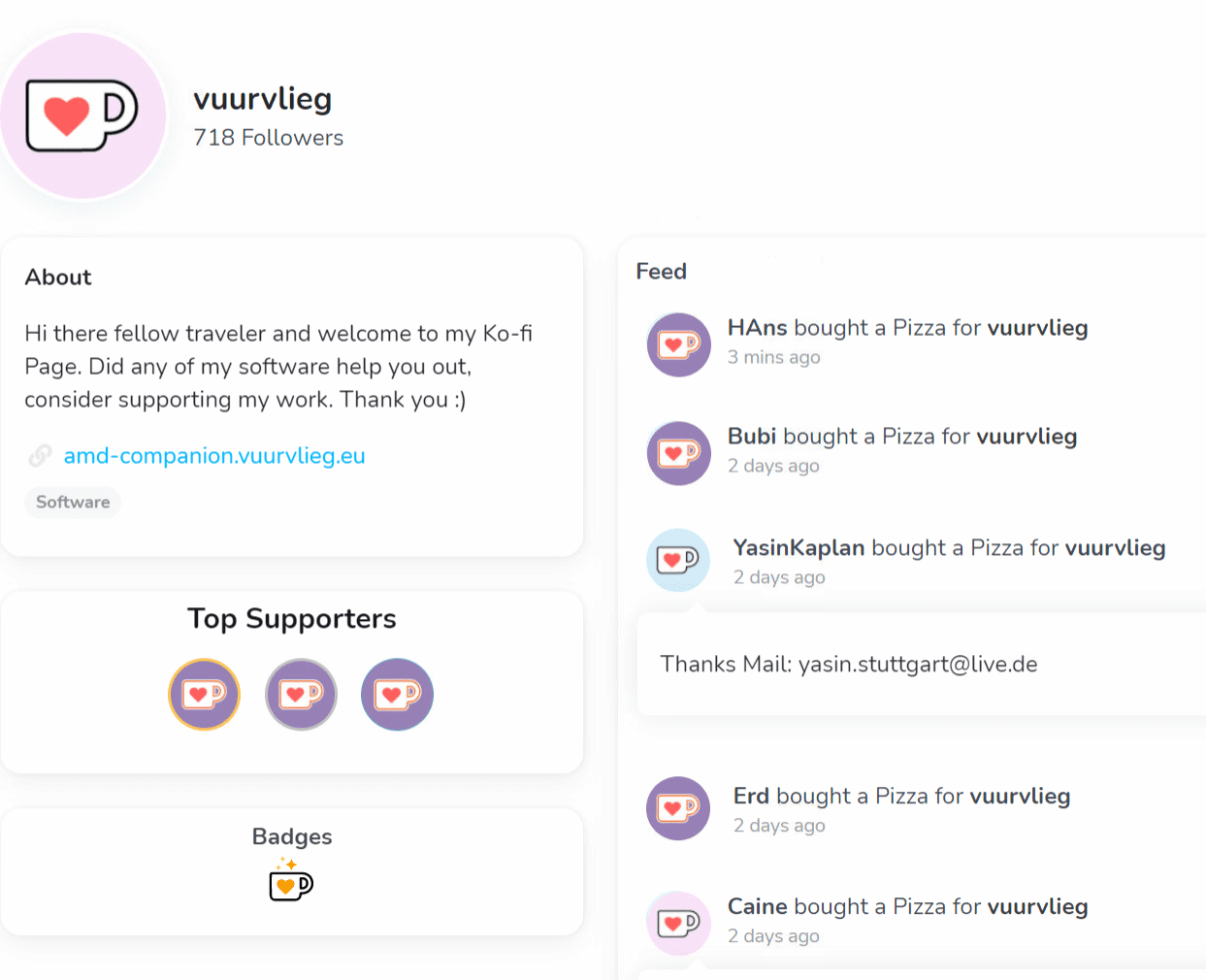Open the amd-companion.vuurvlieg.eu link
Image resolution: width=1206 pixels, height=980 pixels.
(214, 455)
